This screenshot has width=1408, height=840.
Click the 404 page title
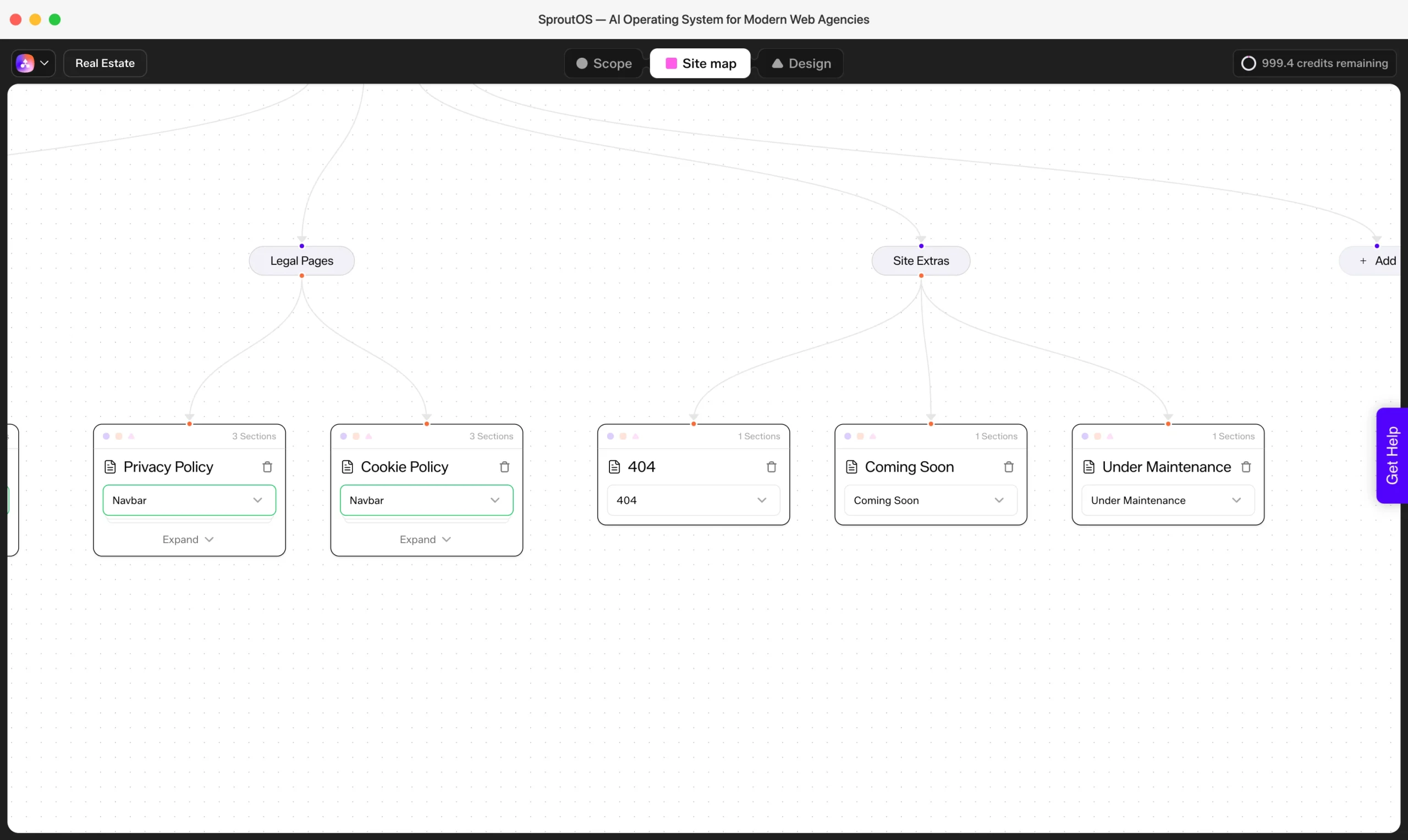click(641, 467)
